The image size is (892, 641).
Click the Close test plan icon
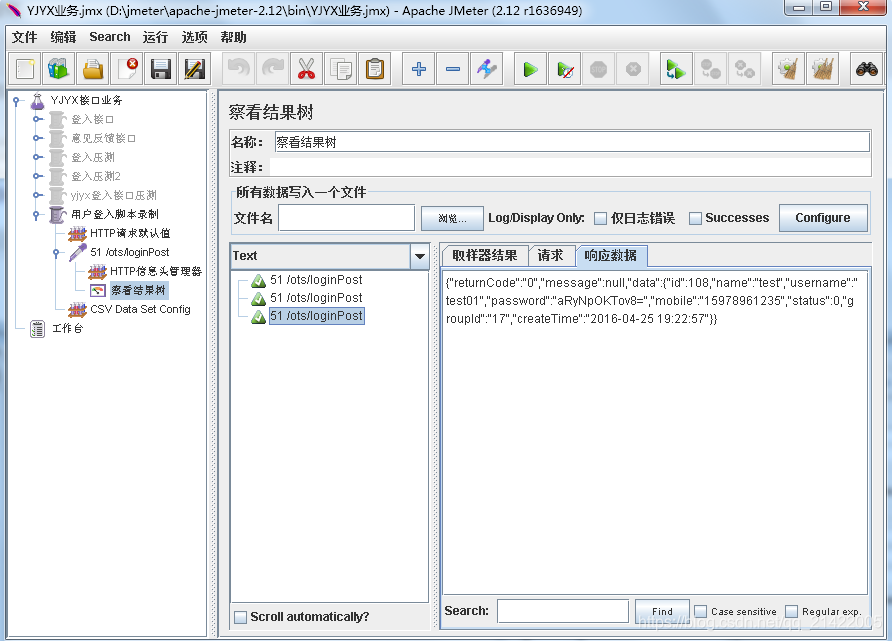pos(127,69)
